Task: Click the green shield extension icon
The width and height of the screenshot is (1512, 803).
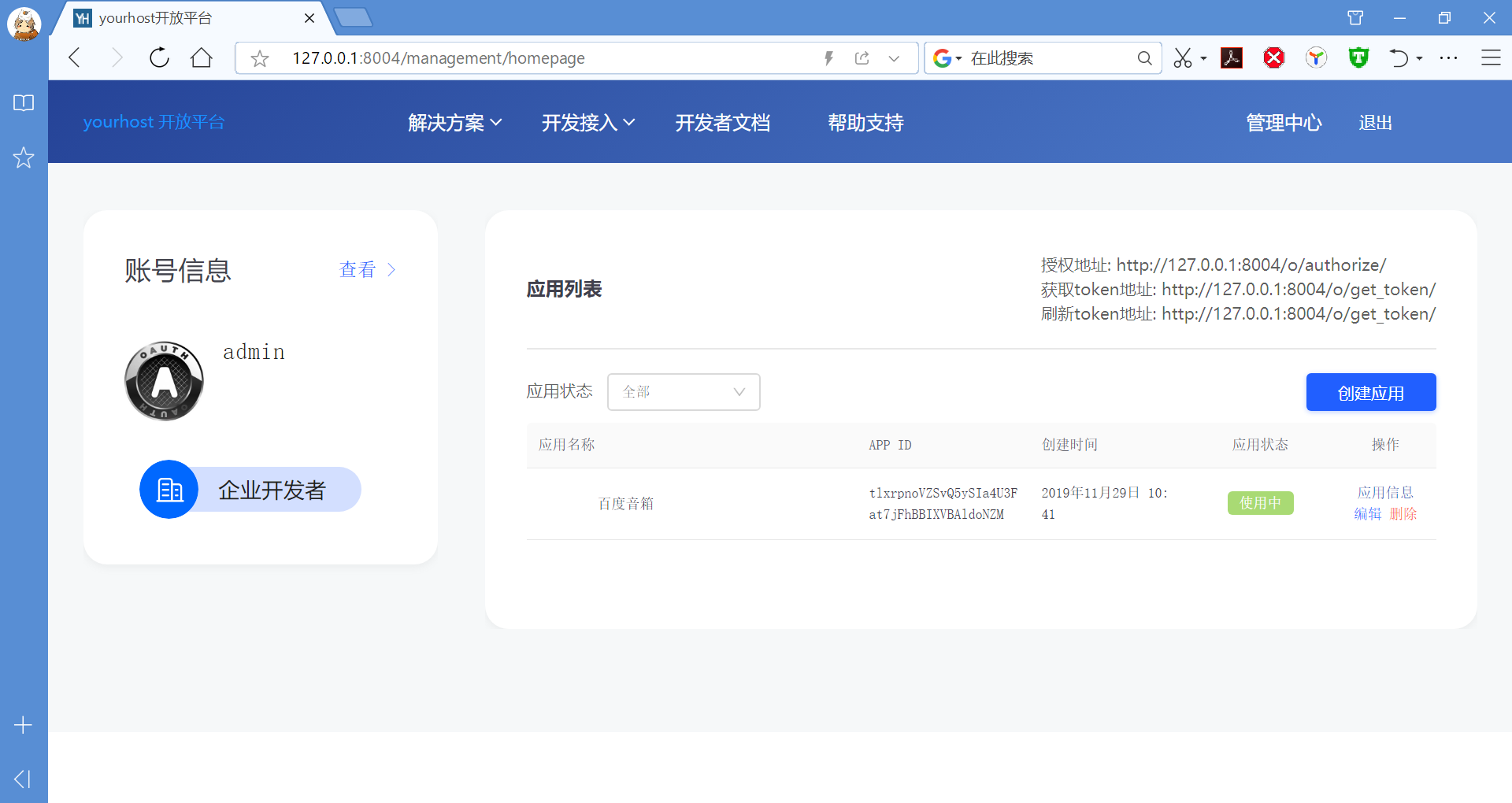Action: pyautogui.click(x=1358, y=57)
